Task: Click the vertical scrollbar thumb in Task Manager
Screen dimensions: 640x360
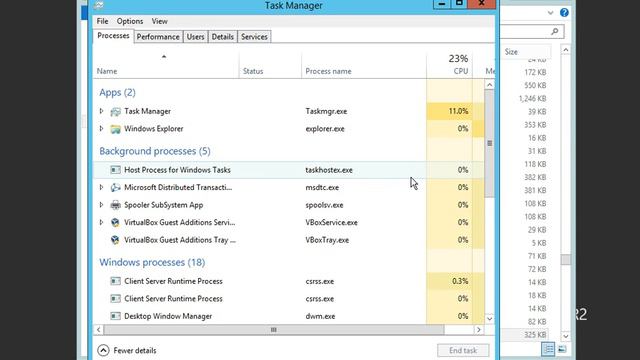Action: pyautogui.click(x=489, y=144)
